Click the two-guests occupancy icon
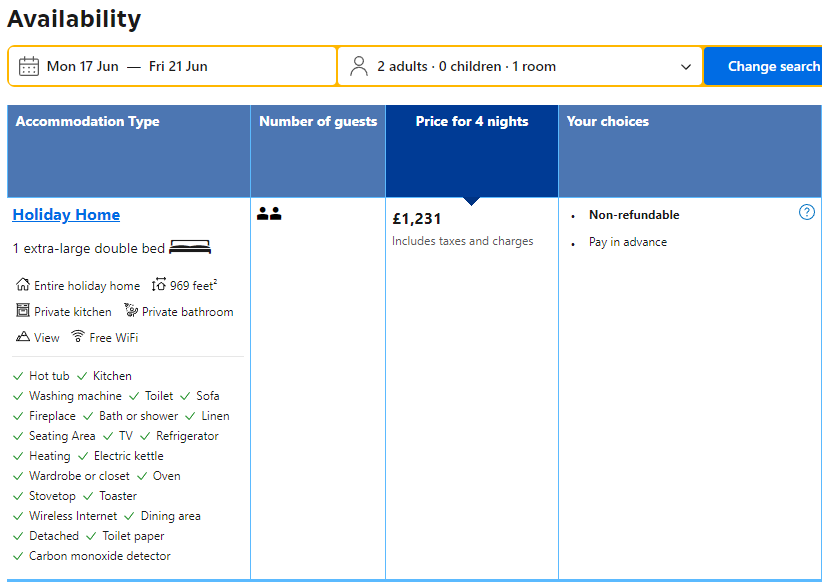The height and width of the screenshot is (582, 822). pyautogui.click(x=269, y=214)
